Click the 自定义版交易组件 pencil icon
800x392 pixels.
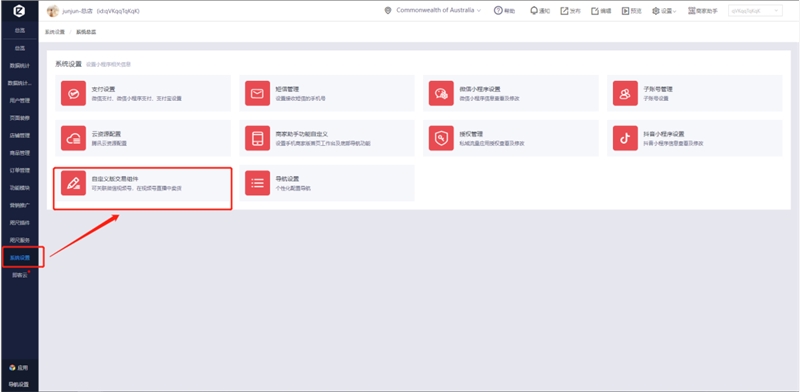(73, 183)
